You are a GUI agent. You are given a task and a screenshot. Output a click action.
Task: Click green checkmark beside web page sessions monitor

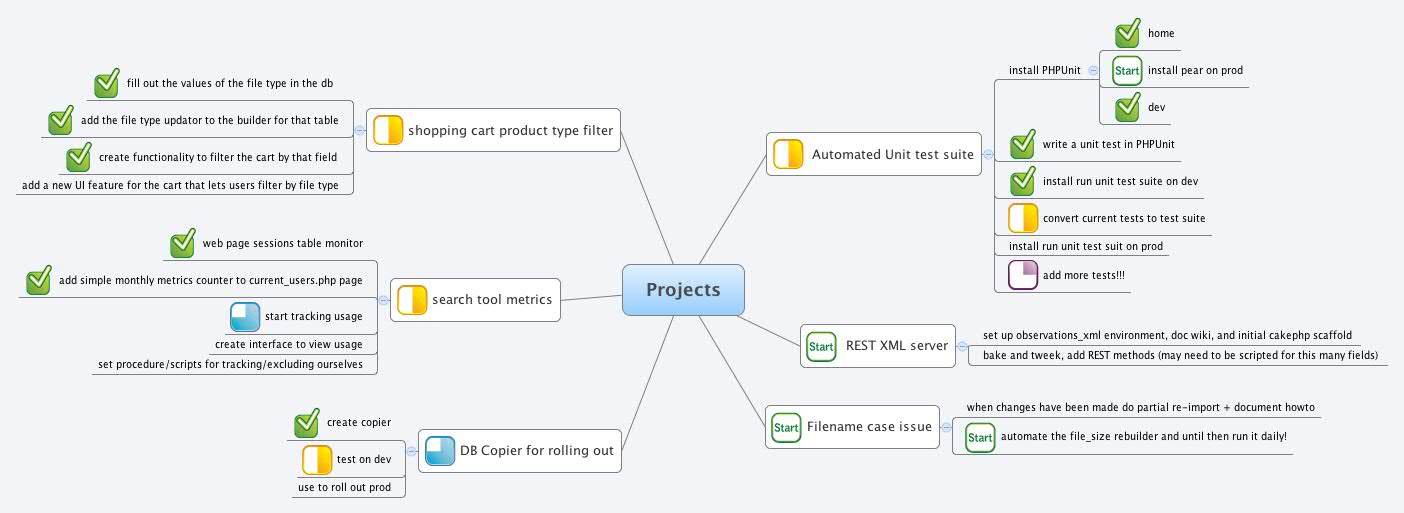tap(182, 243)
